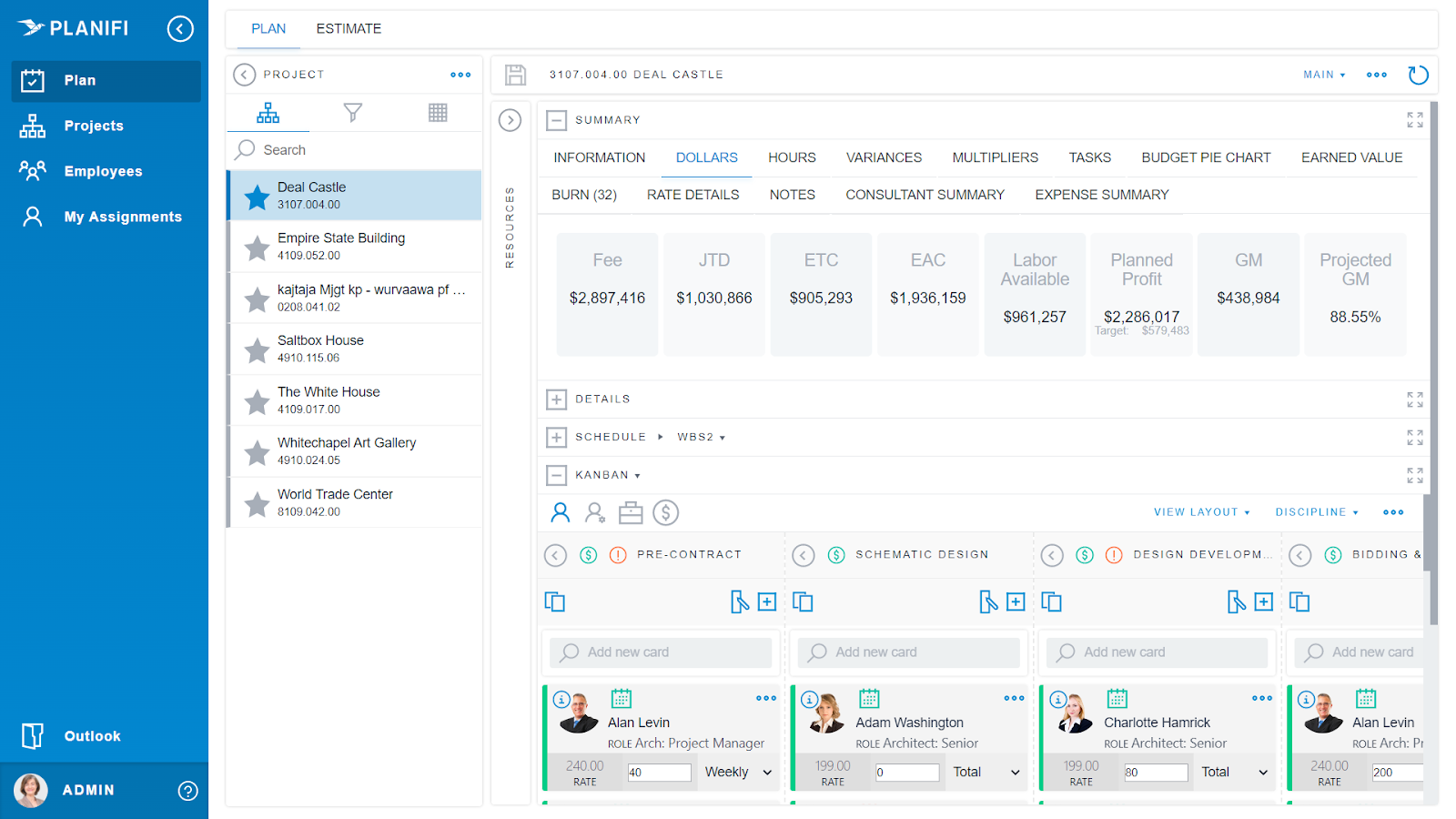Screen dimensions: 1456x819
Task: Collapse the Summary section
Action: 556,119
